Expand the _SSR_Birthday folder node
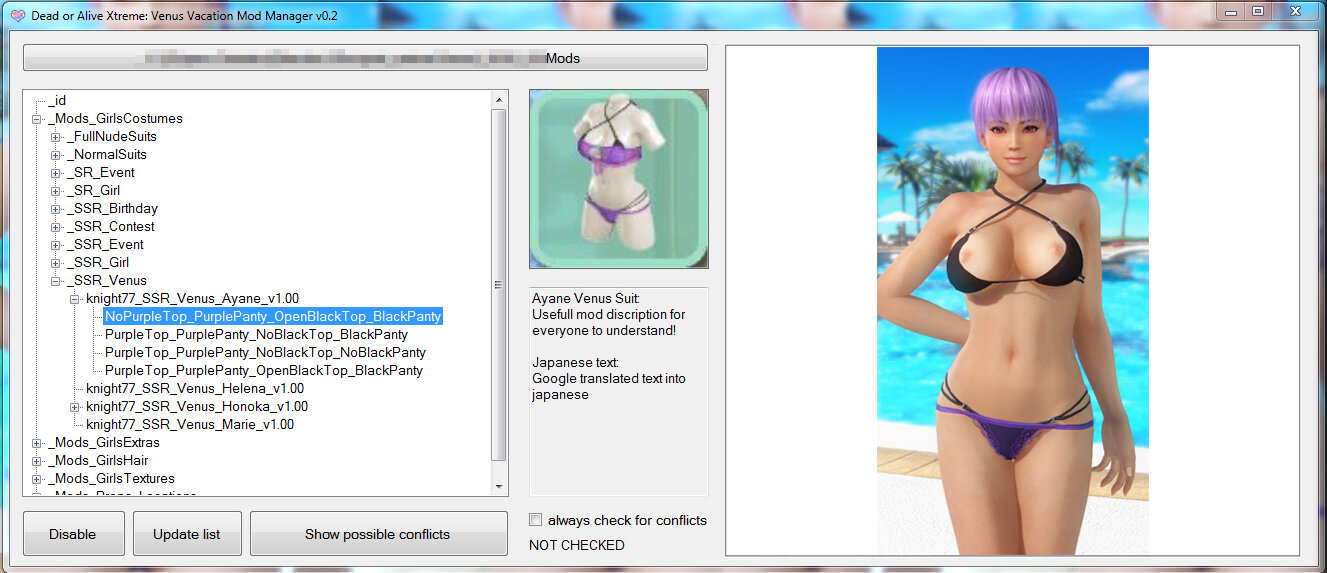This screenshot has width=1327, height=573. (x=56, y=209)
